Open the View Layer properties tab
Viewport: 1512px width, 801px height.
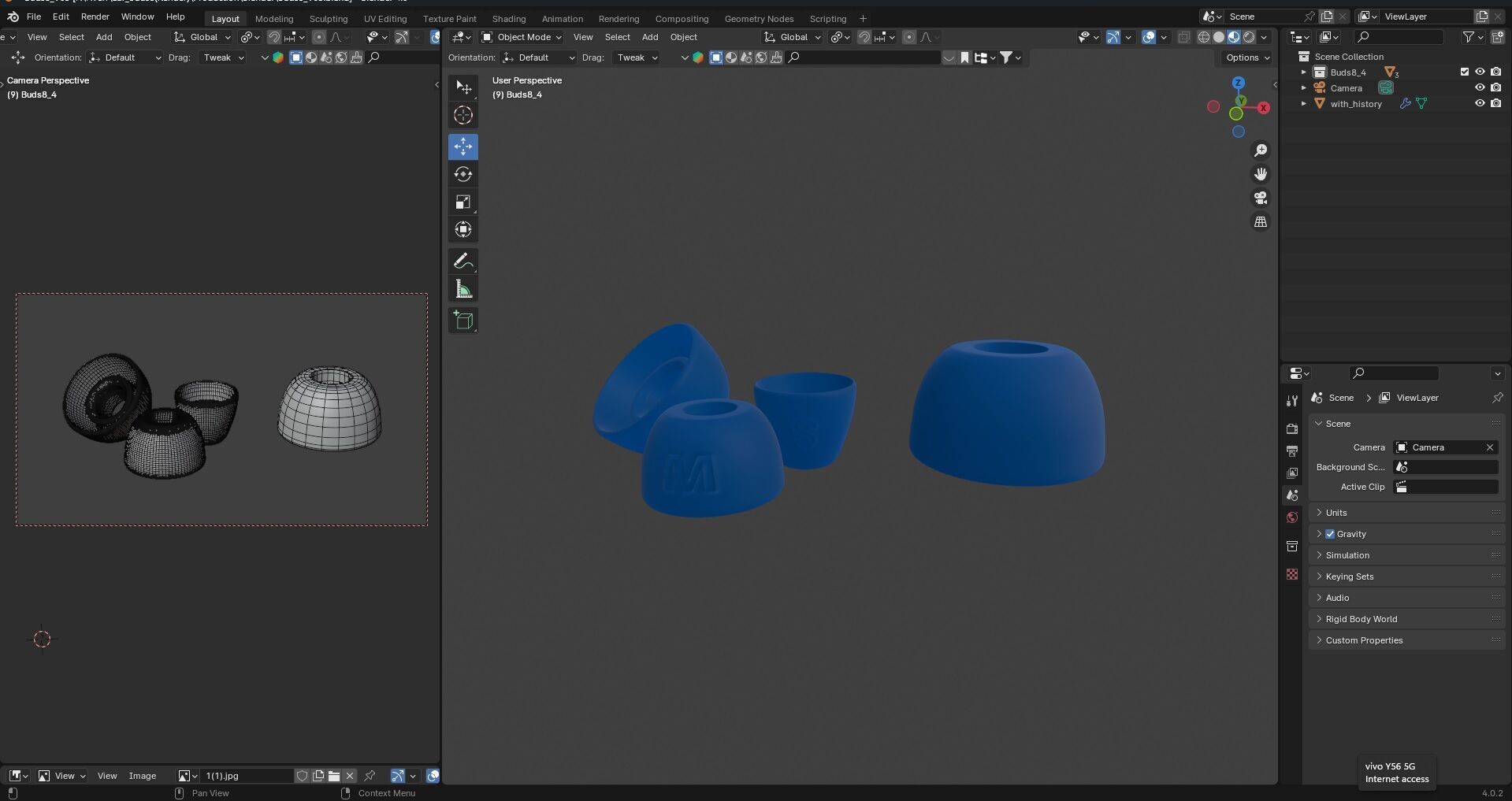[1292, 473]
